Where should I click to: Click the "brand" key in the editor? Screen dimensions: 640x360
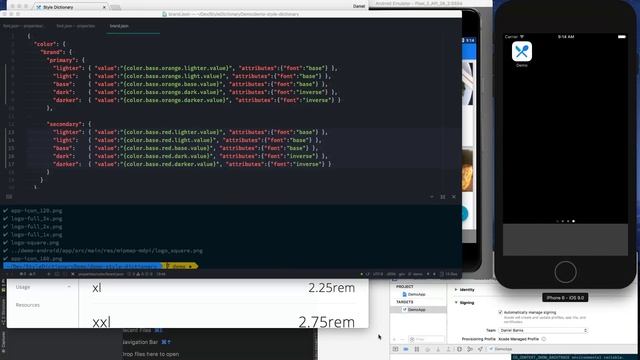(x=52, y=52)
